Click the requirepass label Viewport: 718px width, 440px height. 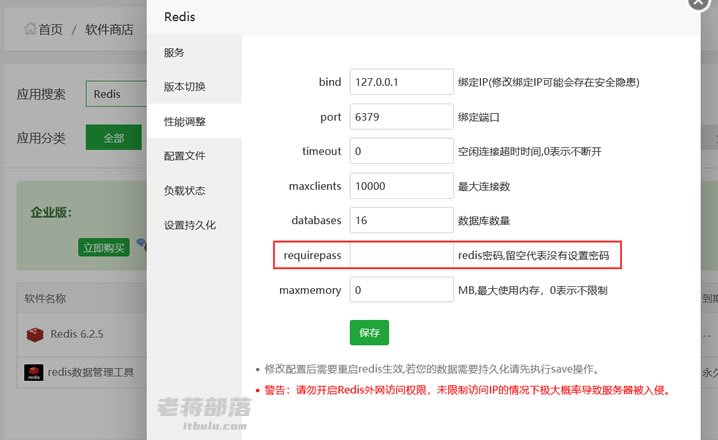pyautogui.click(x=312, y=255)
